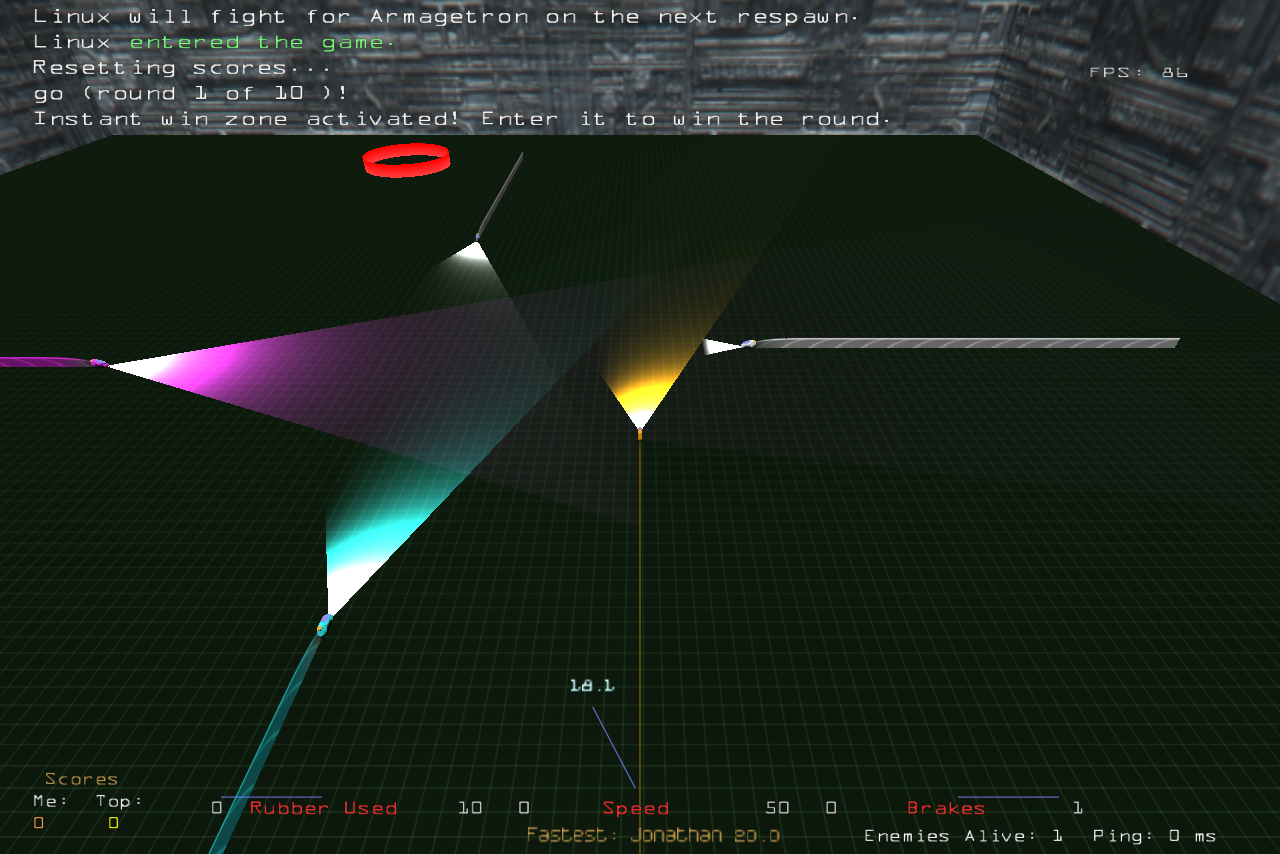Click the Brakes gauge label
The image size is (1280, 854).
tap(945, 808)
